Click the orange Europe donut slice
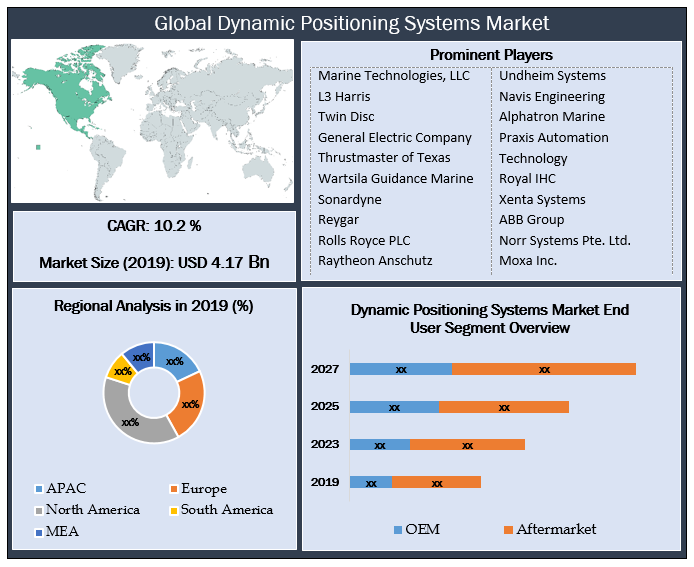This screenshot has width=694, height=567. [x=189, y=405]
